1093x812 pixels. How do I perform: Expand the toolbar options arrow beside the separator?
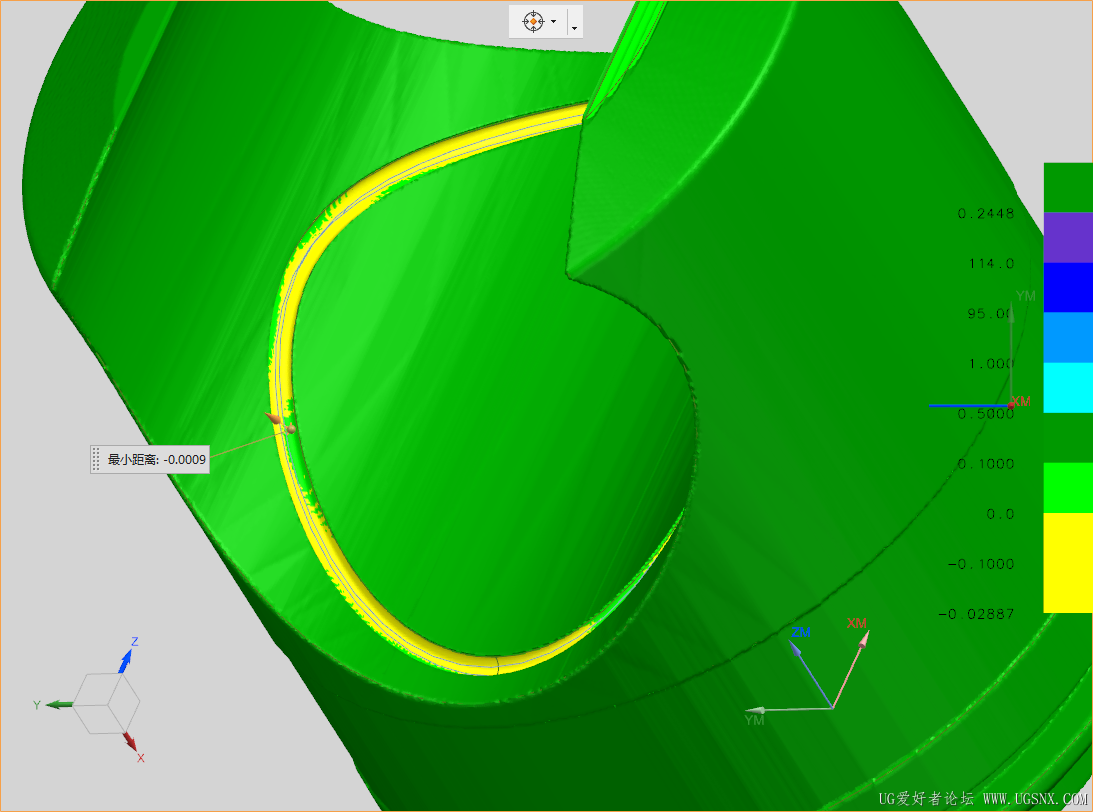(574, 28)
